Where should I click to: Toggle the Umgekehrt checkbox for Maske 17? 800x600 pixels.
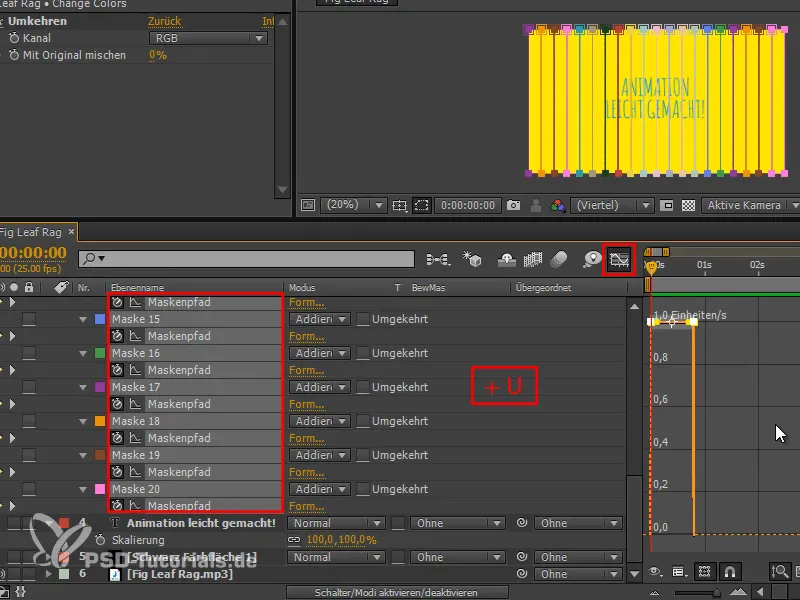[363, 387]
